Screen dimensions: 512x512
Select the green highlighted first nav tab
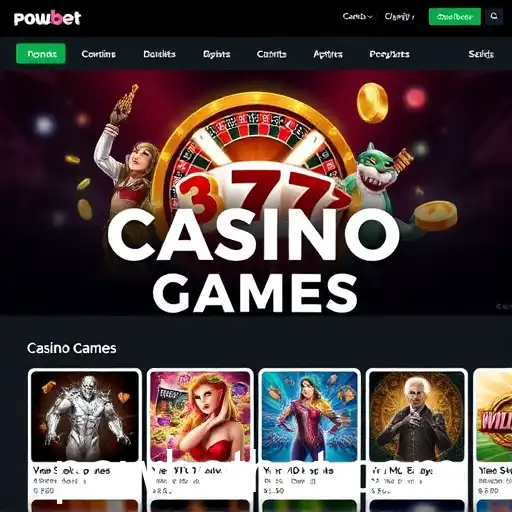pyautogui.click(x=41, y=53)
